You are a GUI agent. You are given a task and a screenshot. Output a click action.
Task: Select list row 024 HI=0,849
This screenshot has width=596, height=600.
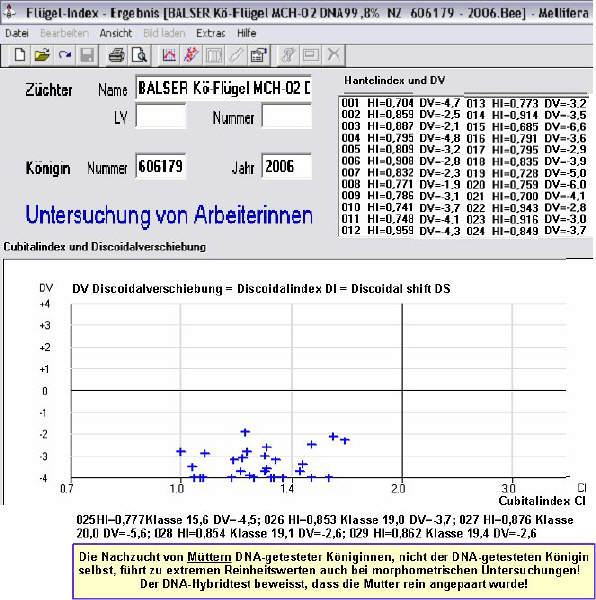[526, 231]
